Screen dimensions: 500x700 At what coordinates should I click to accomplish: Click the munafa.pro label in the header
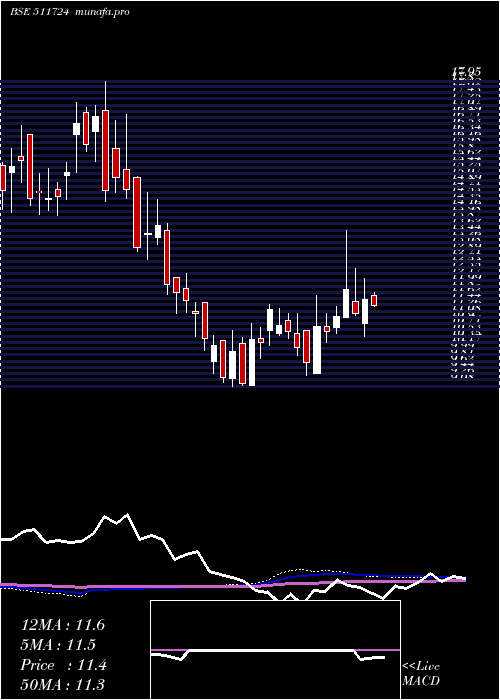(x=102, y=12)
